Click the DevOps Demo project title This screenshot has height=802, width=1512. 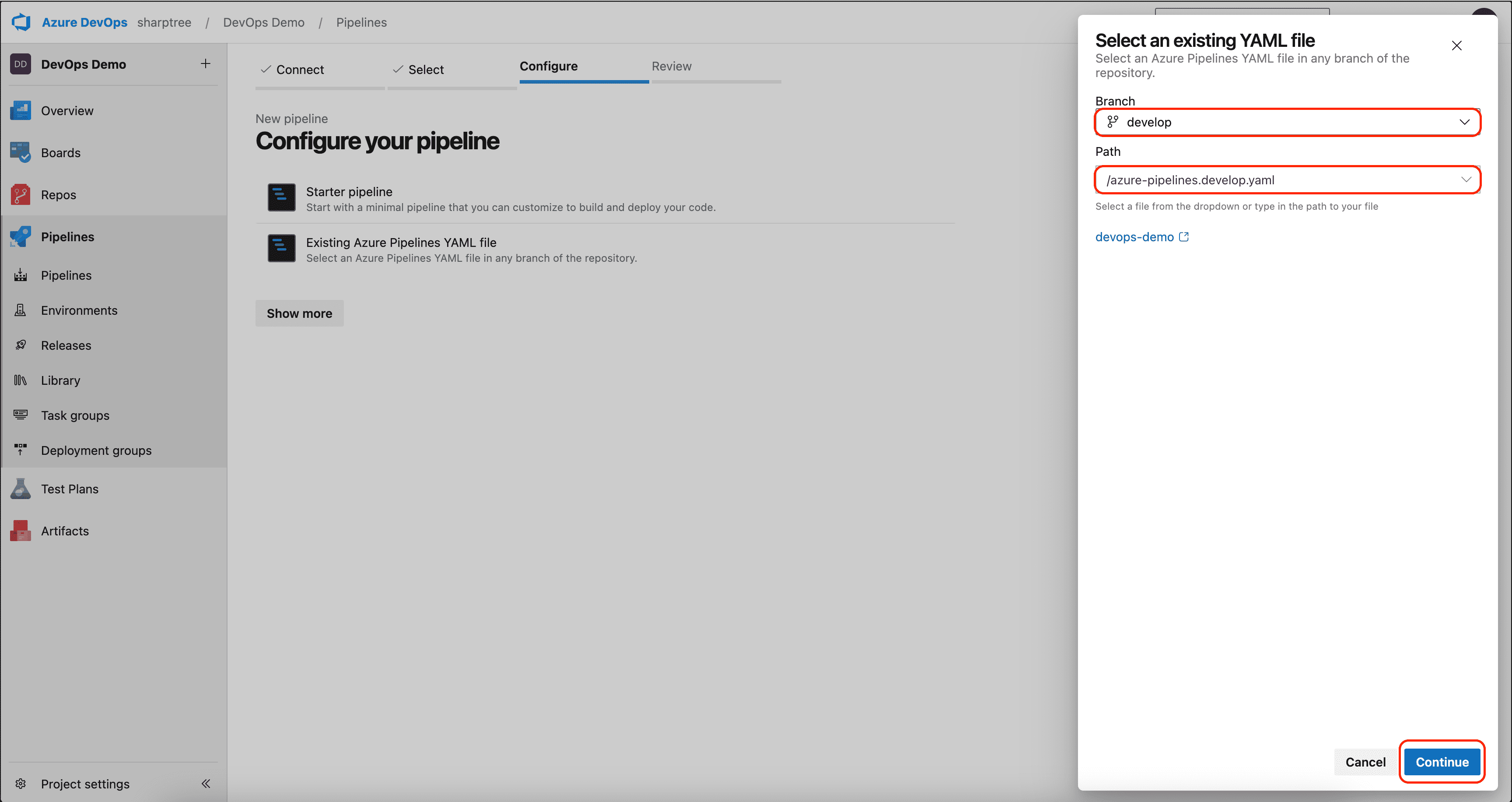pyautogui.click(x=84, y=64)
